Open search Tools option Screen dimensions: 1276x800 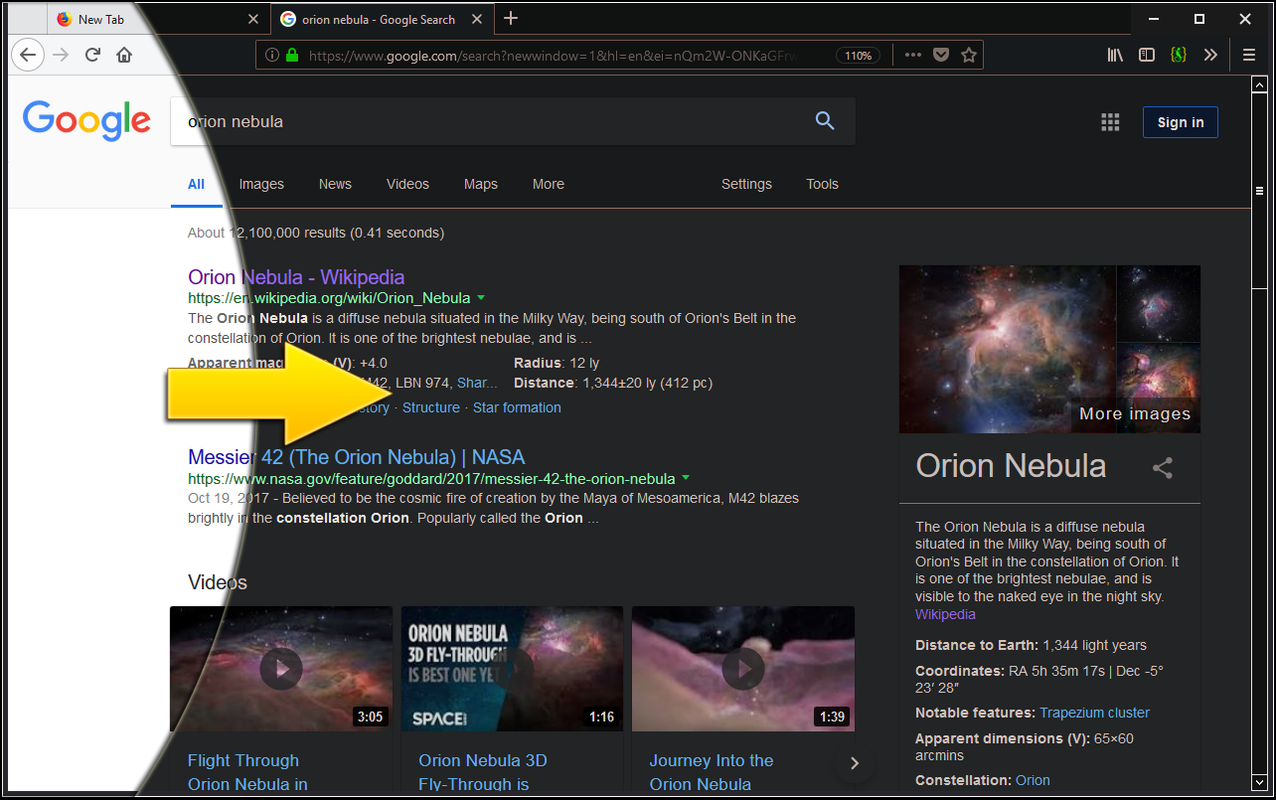pos(823,184)
